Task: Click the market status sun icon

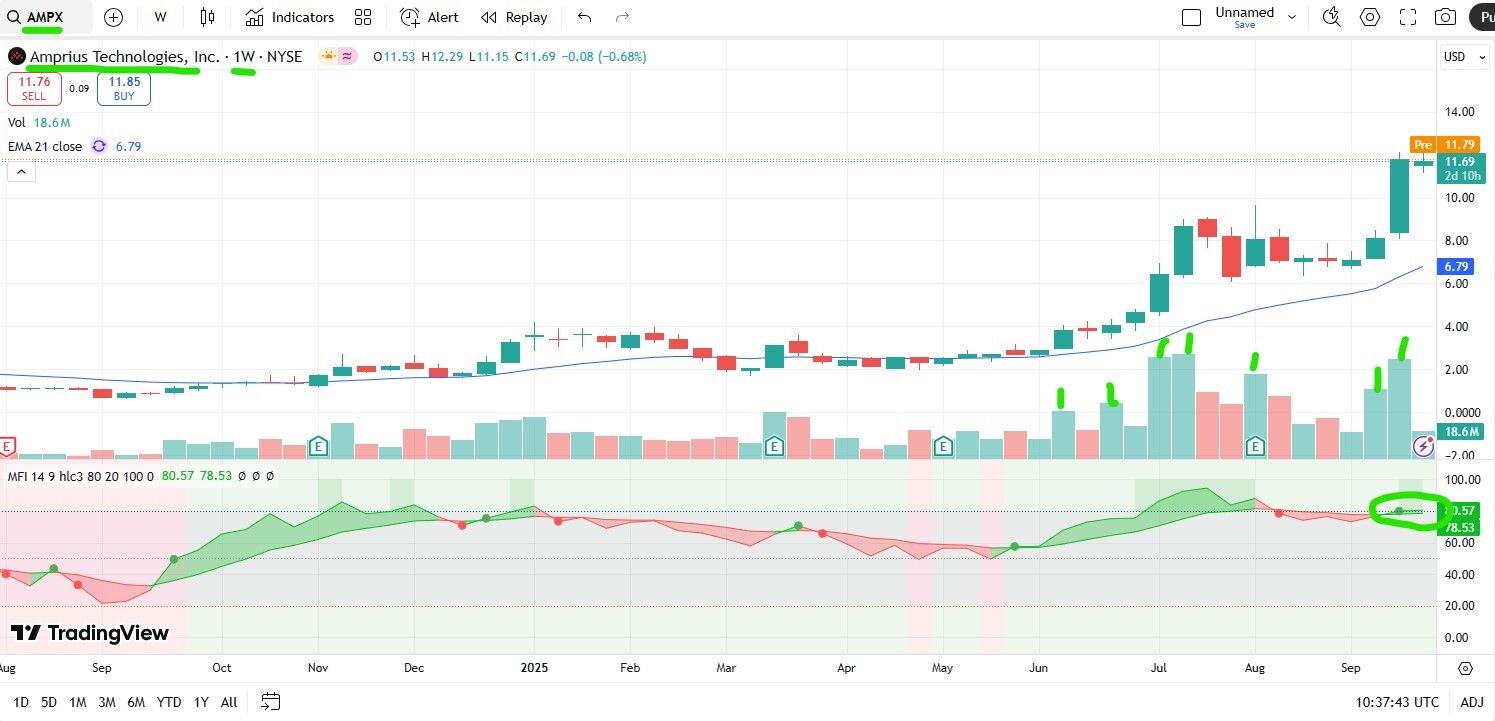Action: [328, 57]
